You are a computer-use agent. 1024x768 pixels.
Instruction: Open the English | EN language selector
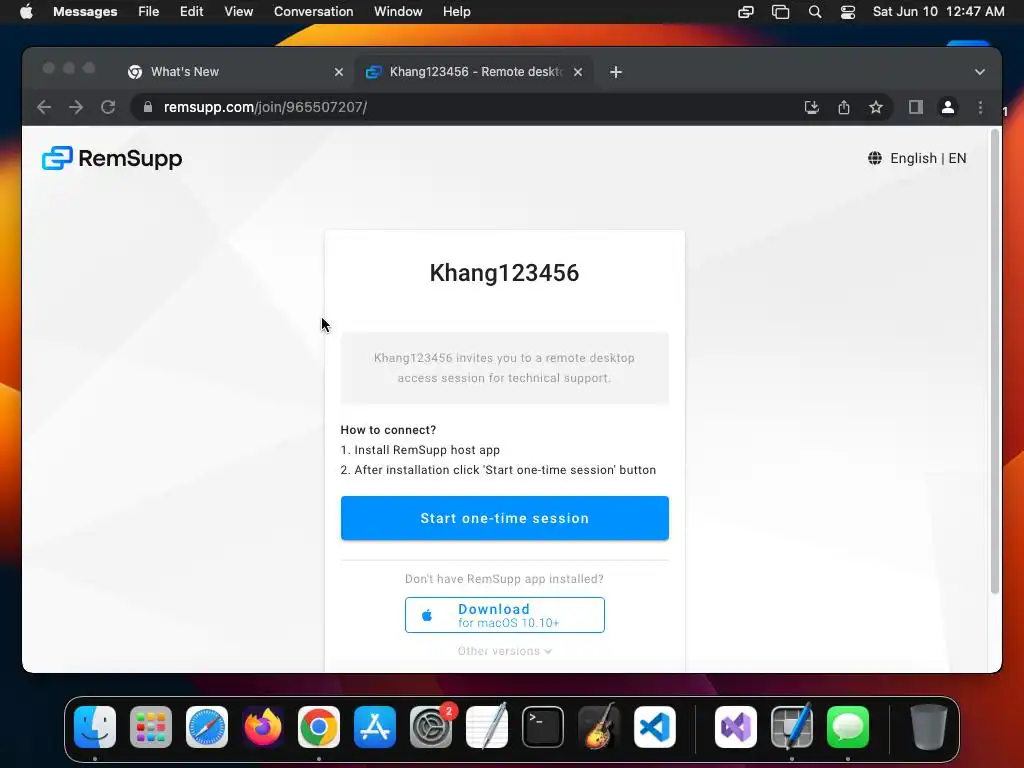(917, 158)
